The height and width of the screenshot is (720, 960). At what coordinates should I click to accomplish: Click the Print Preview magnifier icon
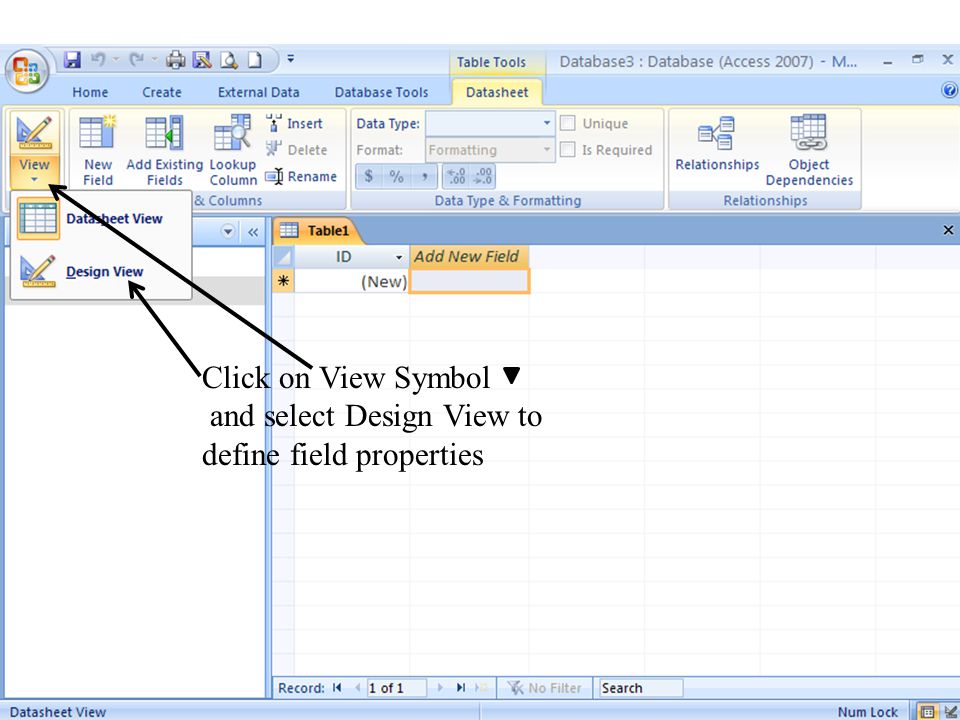(x=228, y=59)
